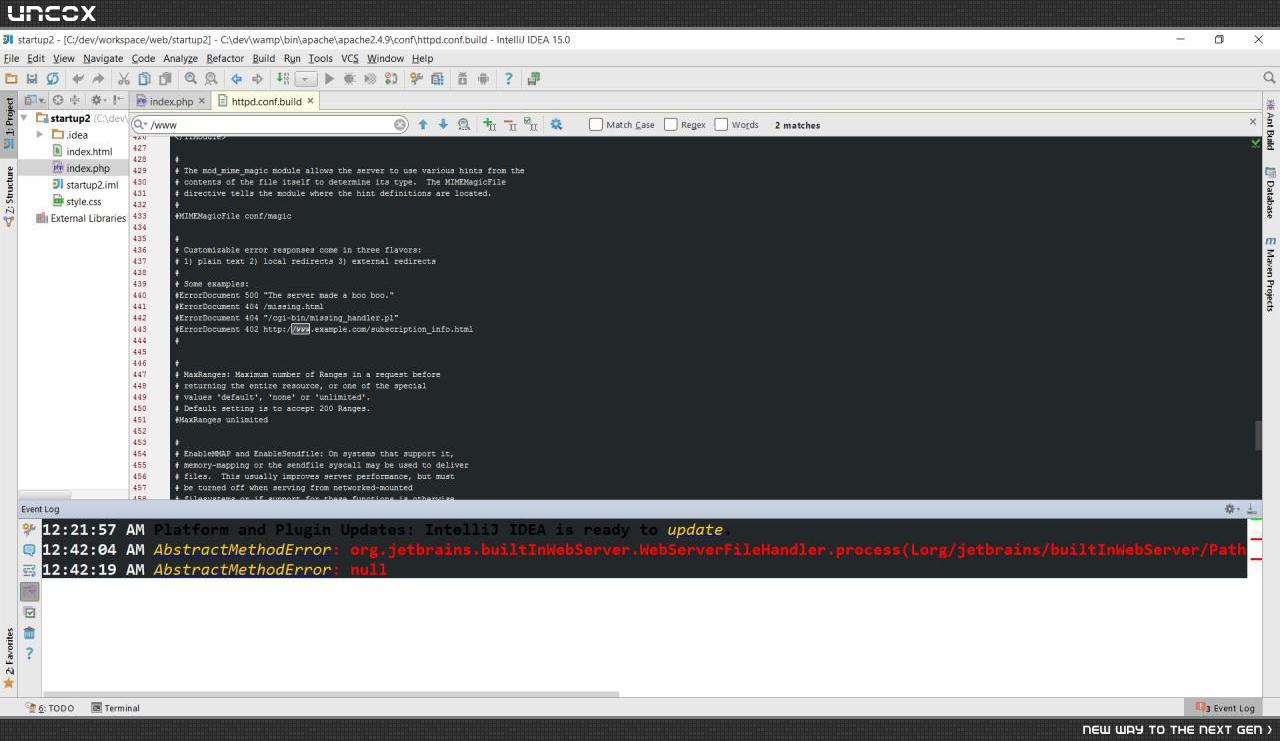Expand the .idea folder
1280x741 pixels.
(x=40, y=134)
